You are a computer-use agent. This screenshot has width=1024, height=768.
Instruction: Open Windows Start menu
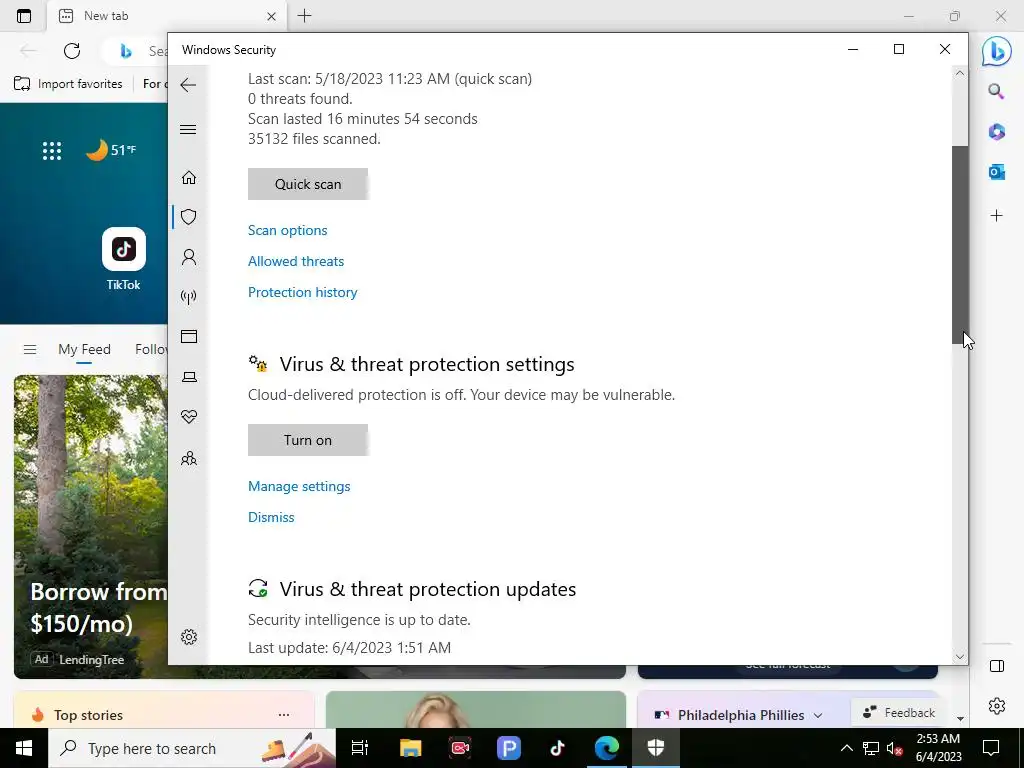(x=24, y=748)
